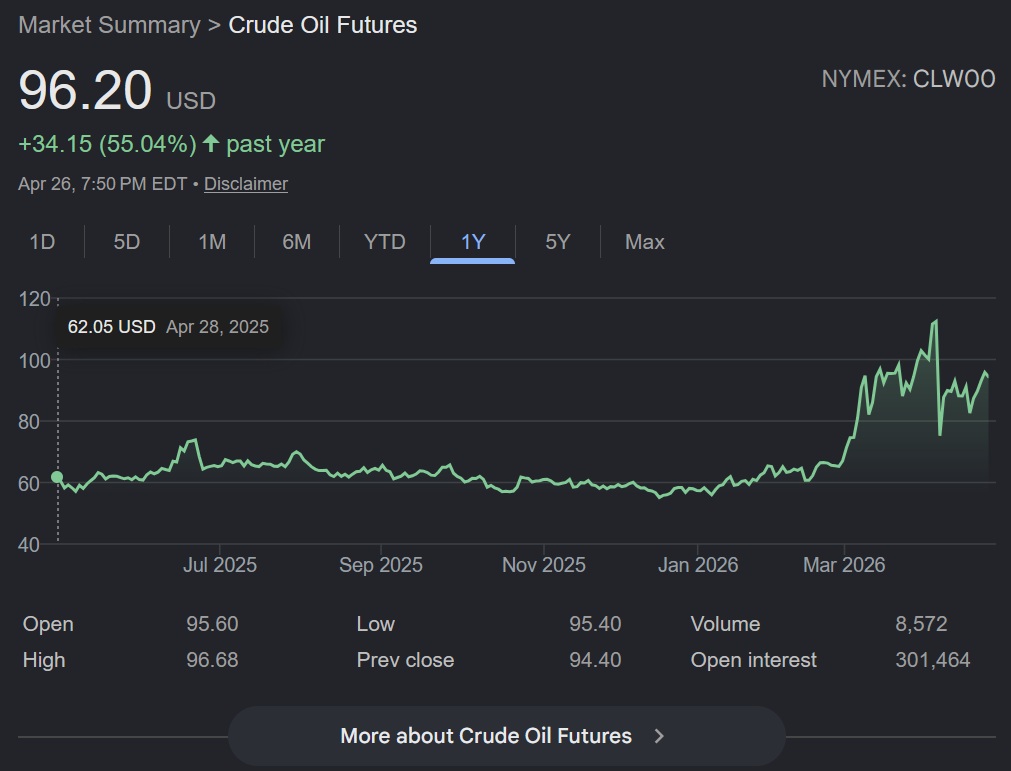Switch to the 6M range tab
Screen dimensions: 1011x771
pos(297,242)
